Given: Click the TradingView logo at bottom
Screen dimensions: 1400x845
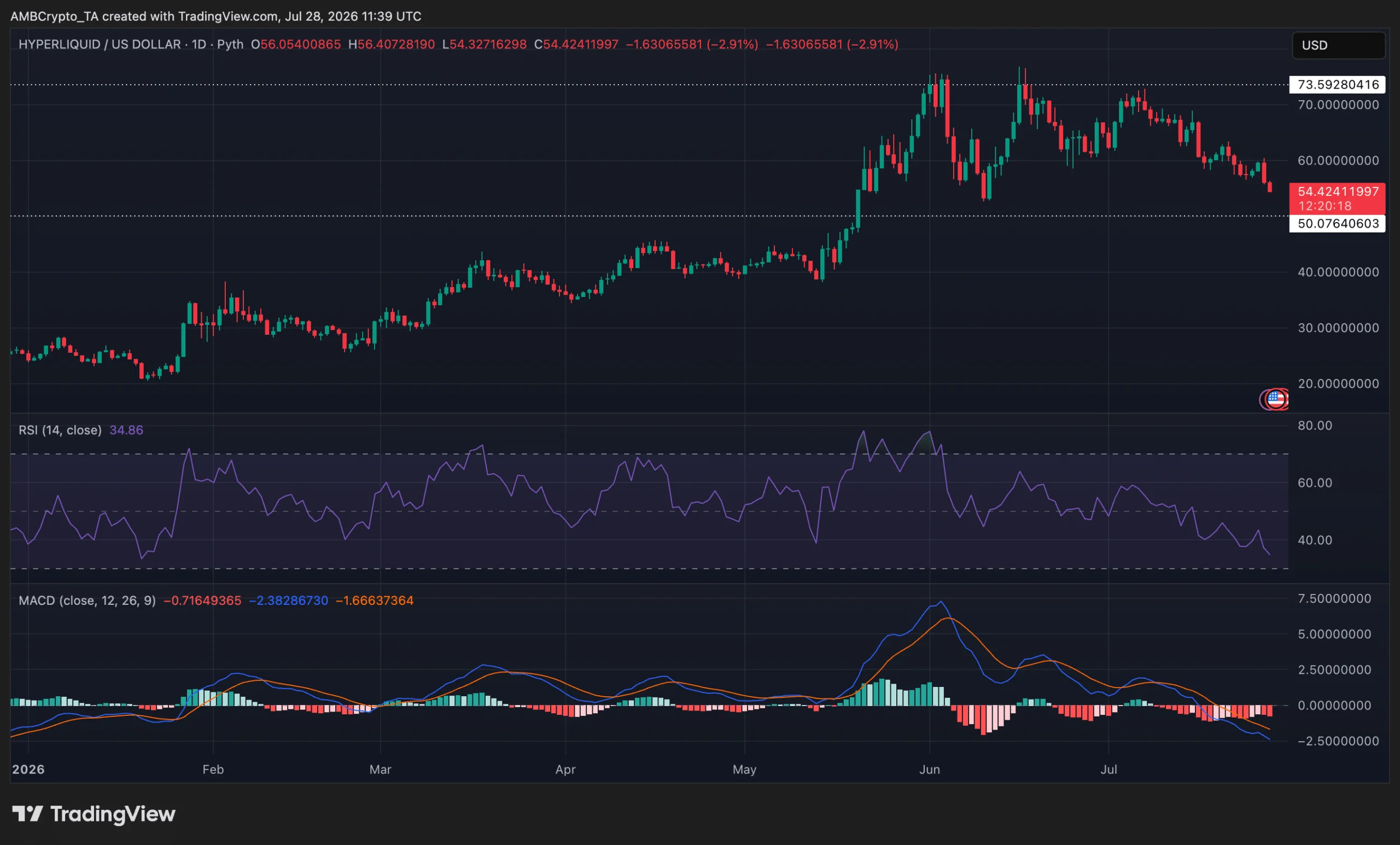Looking at the screenshot, I should pos(94,814).
